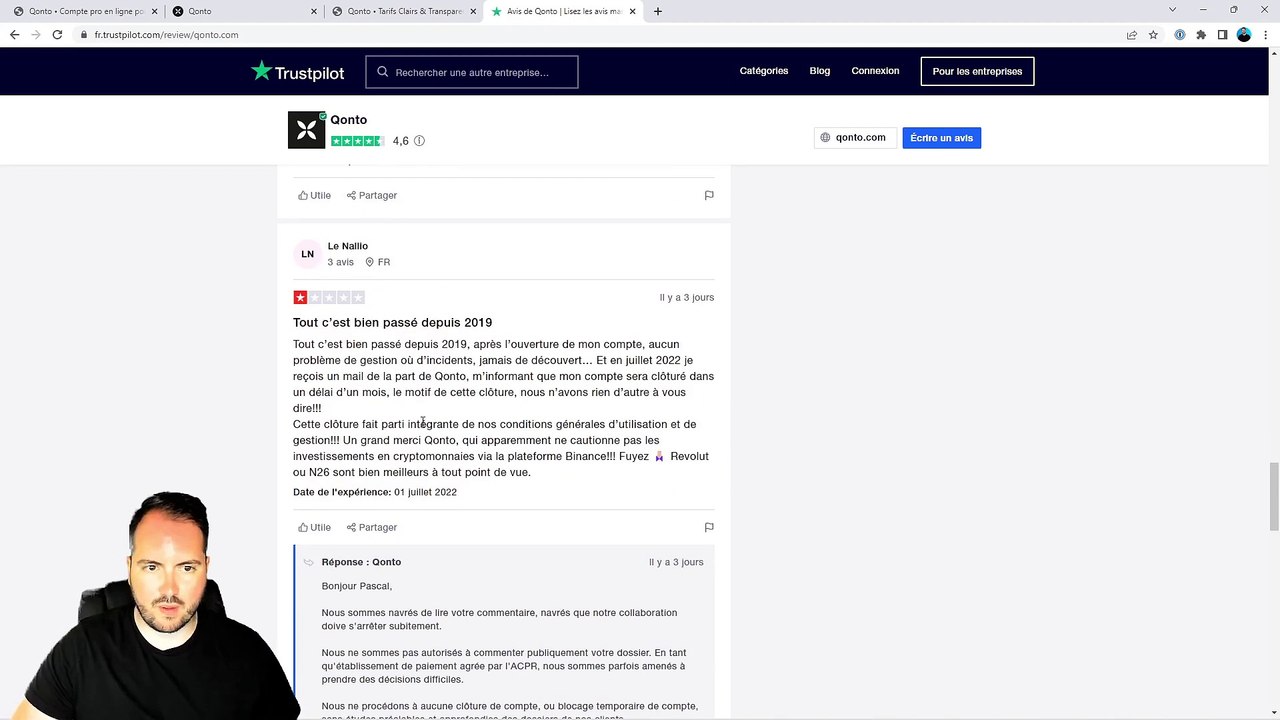
Task: Click the header green star rating
Action: click(x=357, y=141)
